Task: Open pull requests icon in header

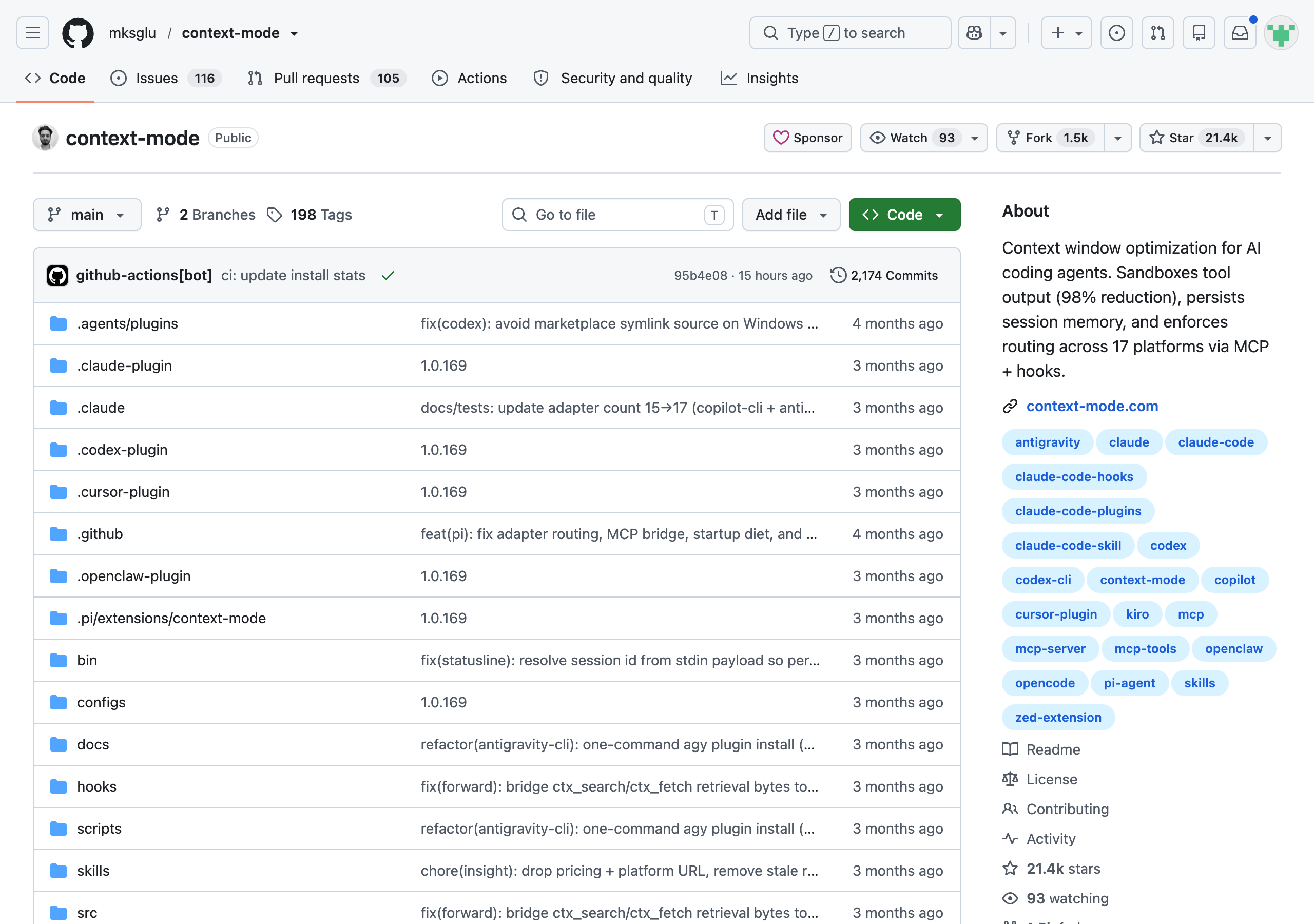Action: [1158, 33]
